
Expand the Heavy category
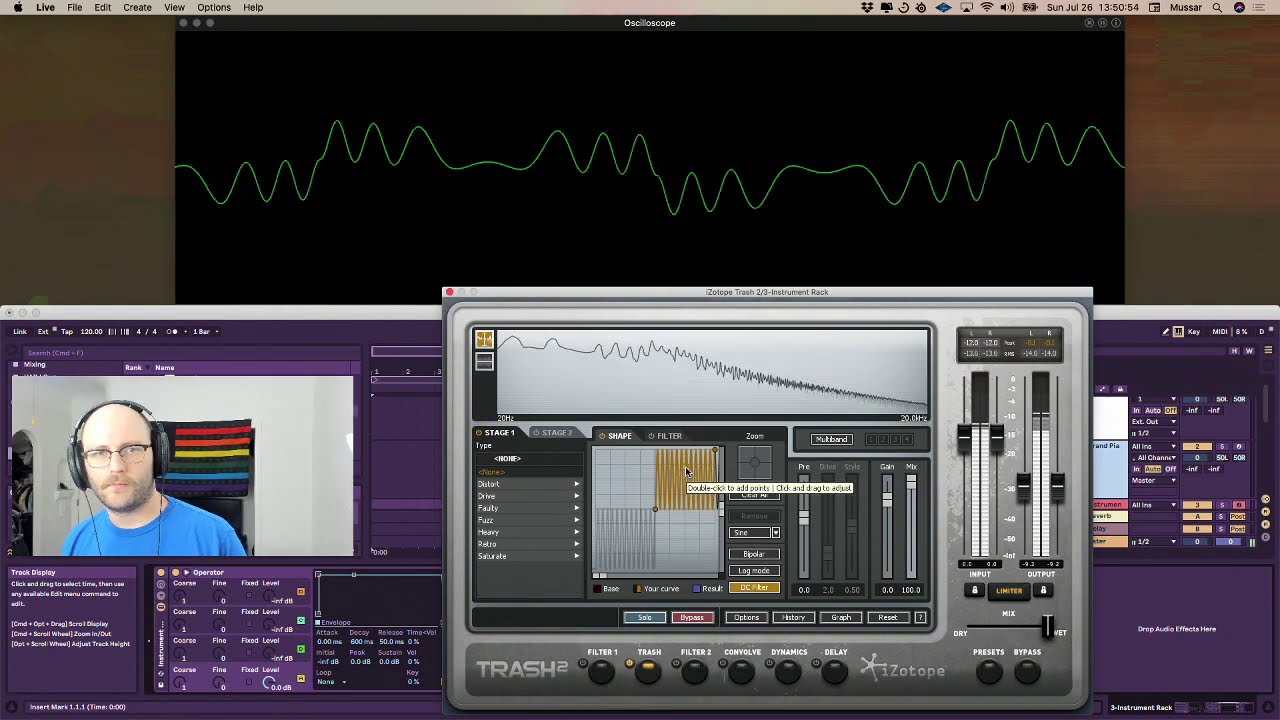click(x=528, y=532)
